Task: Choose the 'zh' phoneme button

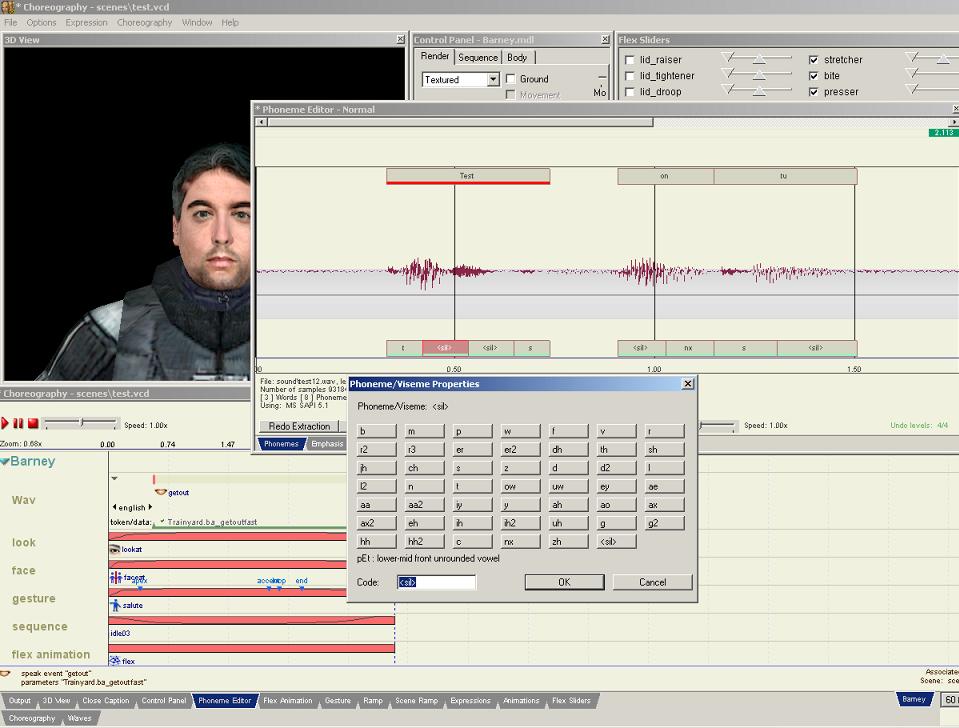Action: tap(568, 541)
